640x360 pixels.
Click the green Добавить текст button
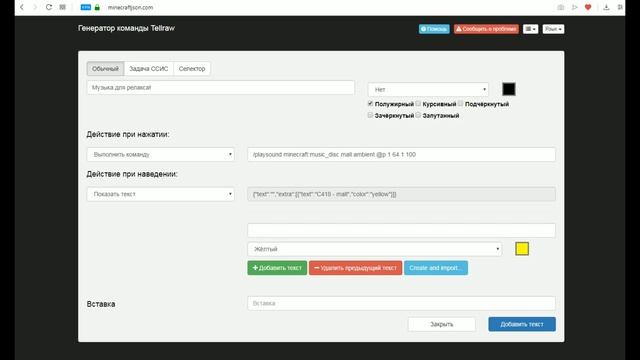tap(277, 268)
